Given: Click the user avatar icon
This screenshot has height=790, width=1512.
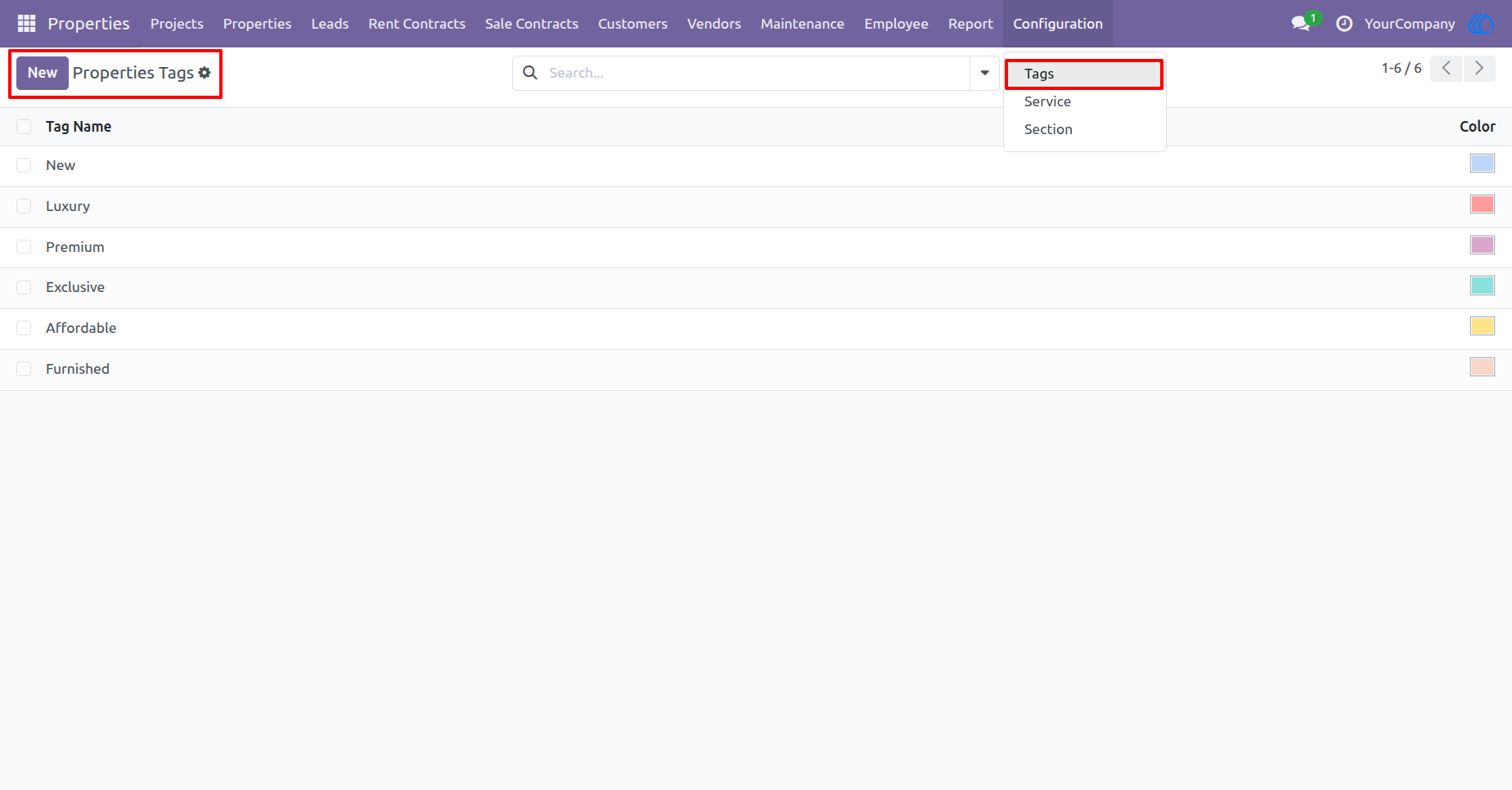Looking at the screenshot, I should (1482, 24).
